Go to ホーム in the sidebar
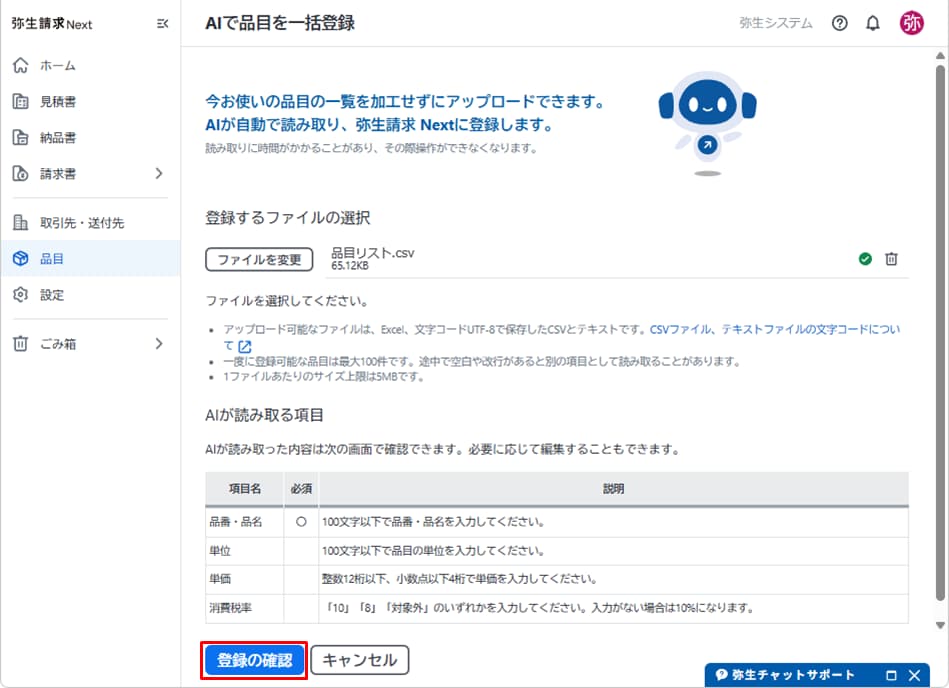This screenshot has height=688, width=949. pos(57,66)
